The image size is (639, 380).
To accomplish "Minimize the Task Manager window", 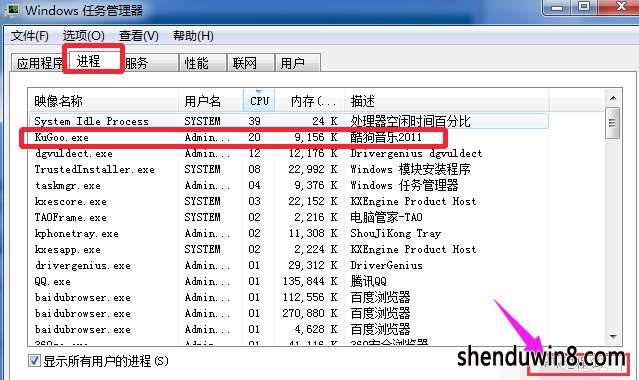I will click(557, 7).
